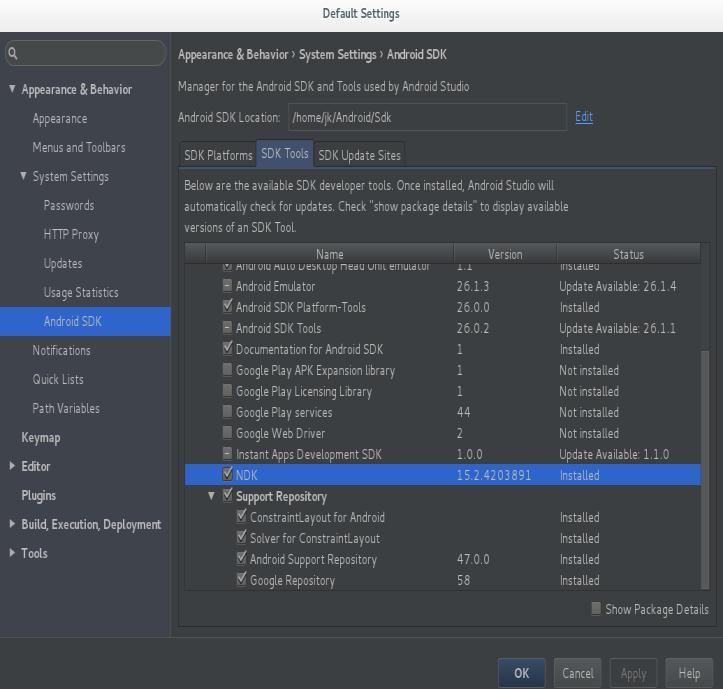Screen dimensions: 723x689
Task: Collapse the System Settings tree node
Action: pyautogui.click(x=23, y=176)
